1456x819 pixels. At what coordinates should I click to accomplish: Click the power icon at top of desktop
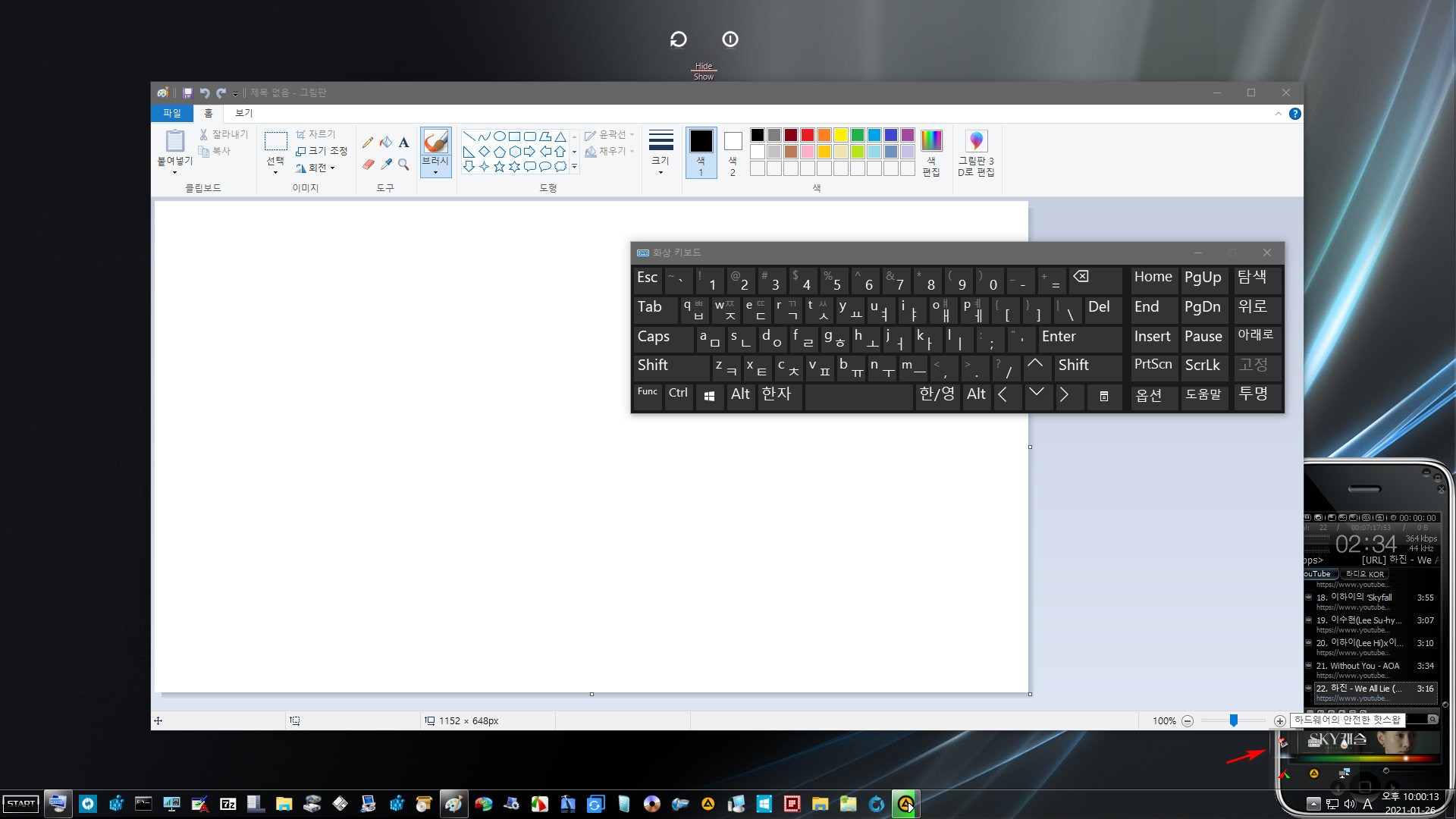(730, 39)
